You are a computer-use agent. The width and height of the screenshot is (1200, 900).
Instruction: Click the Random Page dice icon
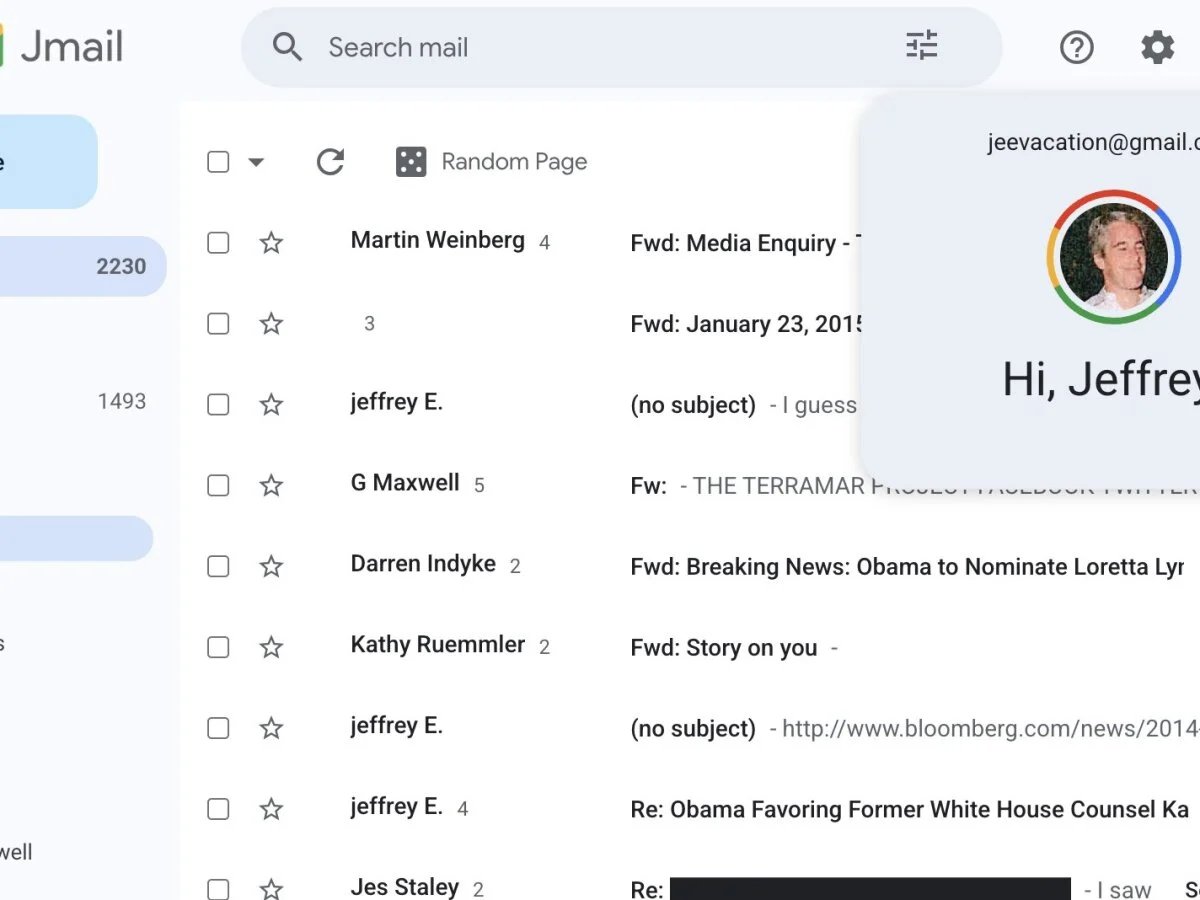click(x=411, y=162)
